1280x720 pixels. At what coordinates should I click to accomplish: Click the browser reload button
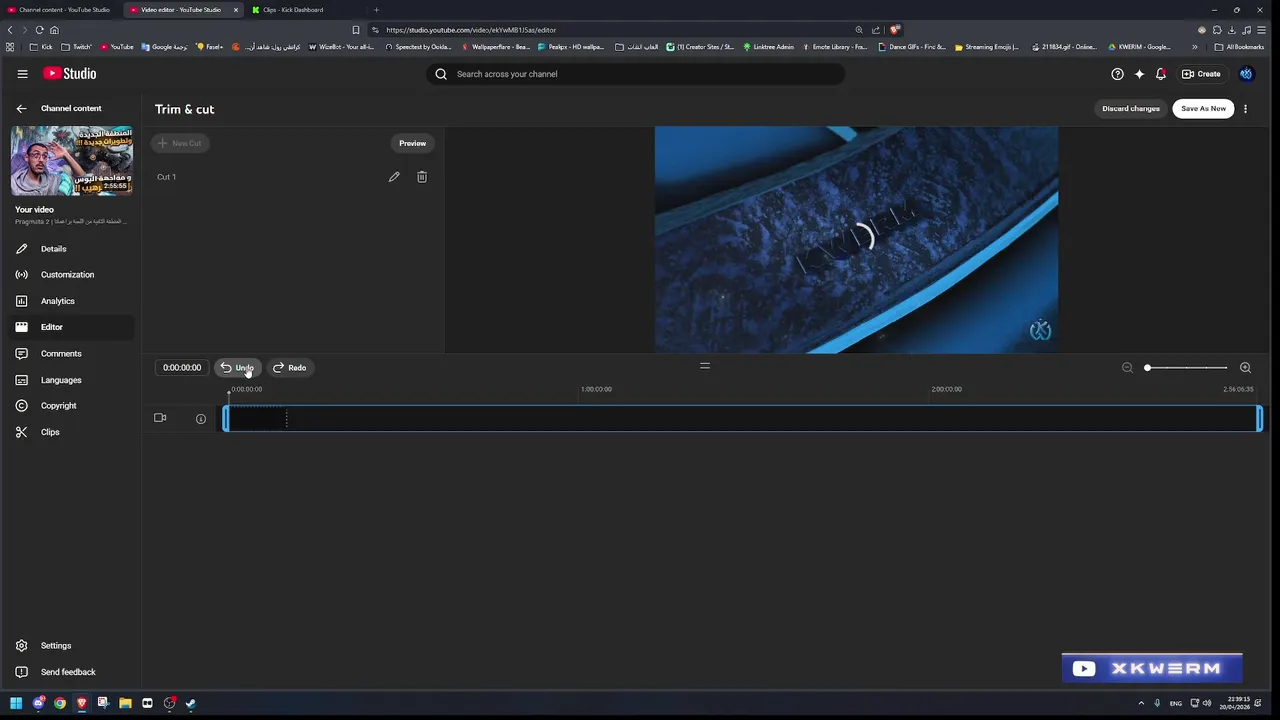[x=39, y=30]
